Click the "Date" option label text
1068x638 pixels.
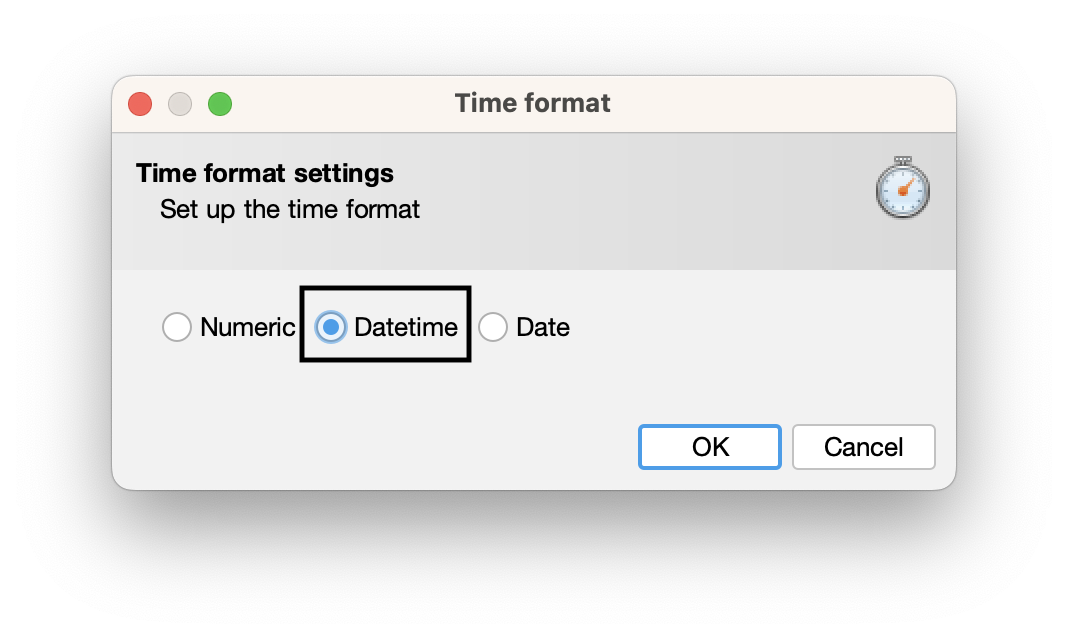tap(543, 327)
